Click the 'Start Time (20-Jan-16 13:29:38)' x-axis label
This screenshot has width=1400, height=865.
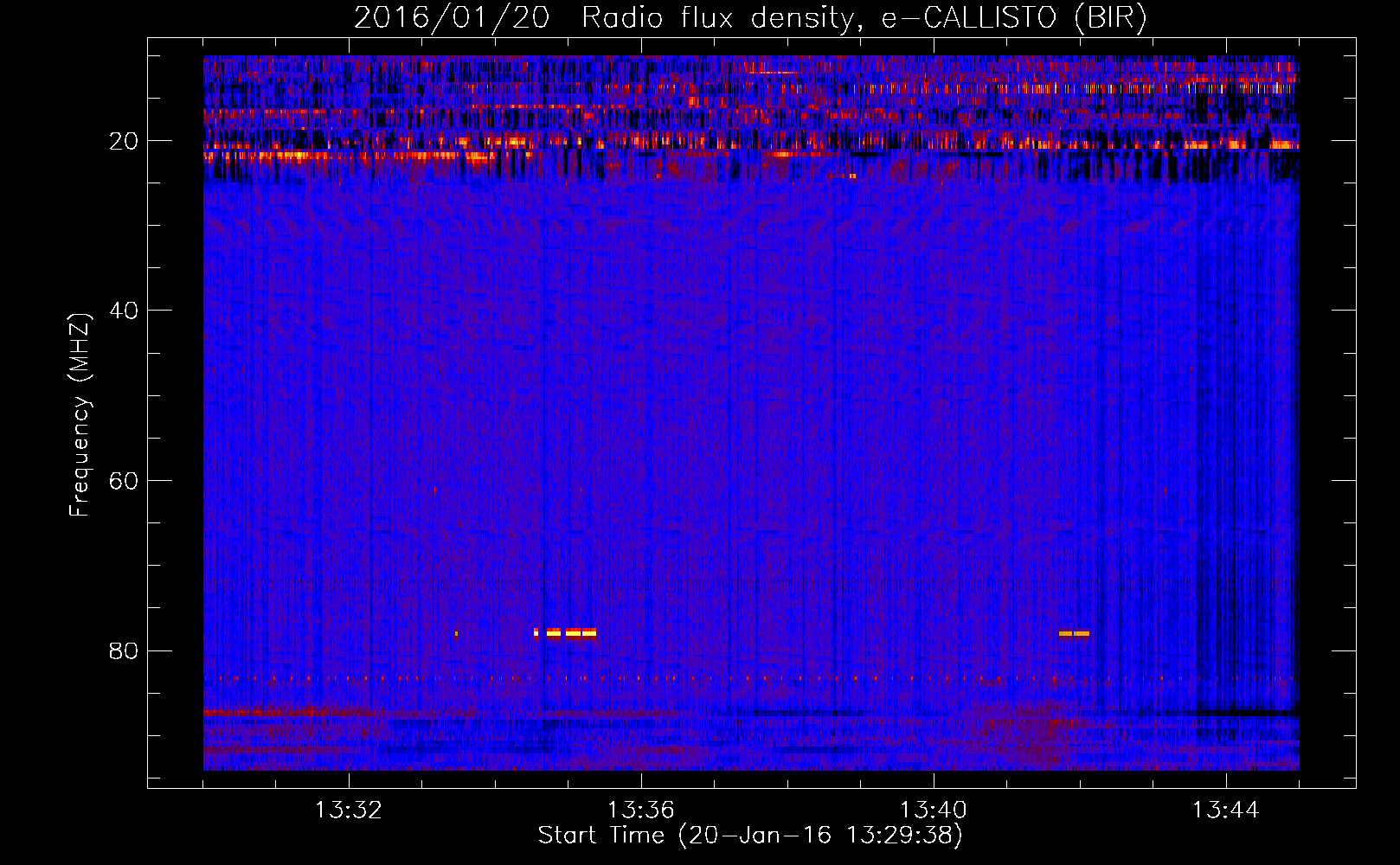pyautogui.click(x=750, y=836)
